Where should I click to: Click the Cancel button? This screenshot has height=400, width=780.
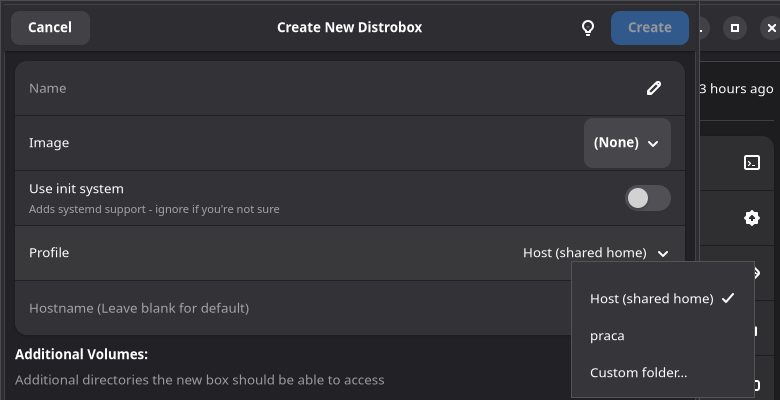(50, 28)
